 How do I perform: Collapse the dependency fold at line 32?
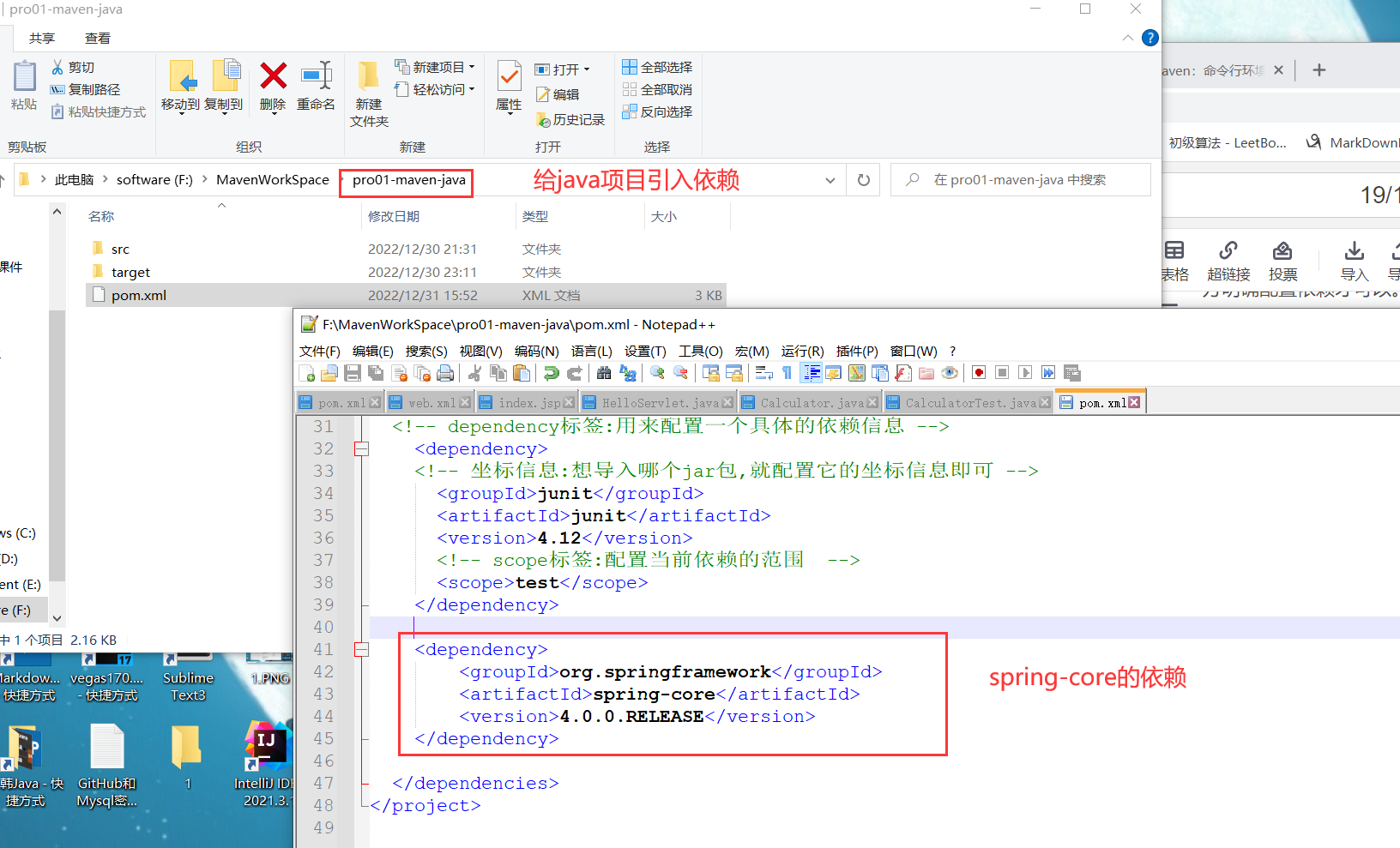point(361,448)
